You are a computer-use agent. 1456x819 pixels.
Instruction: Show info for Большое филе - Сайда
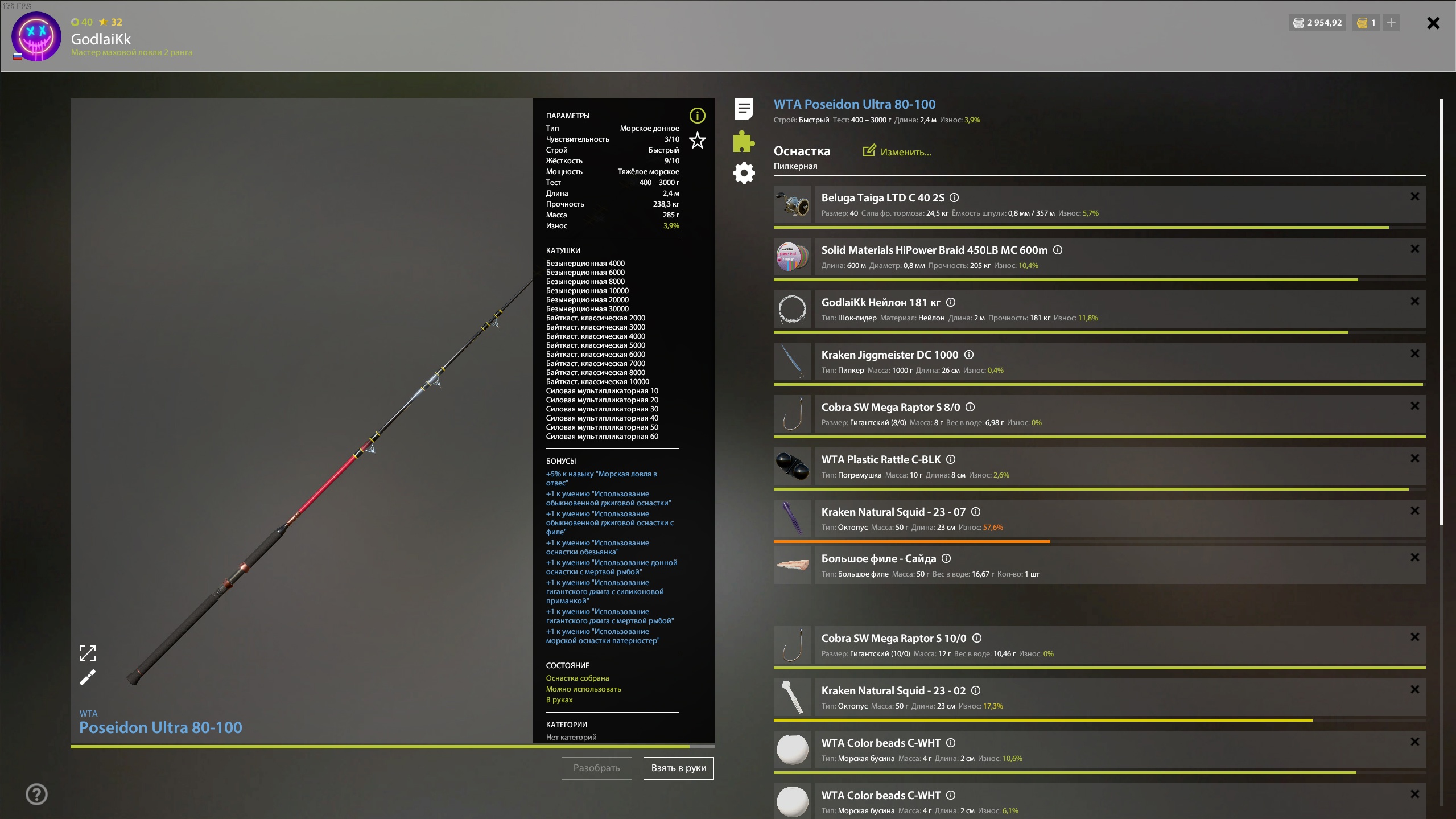point(946,558)
